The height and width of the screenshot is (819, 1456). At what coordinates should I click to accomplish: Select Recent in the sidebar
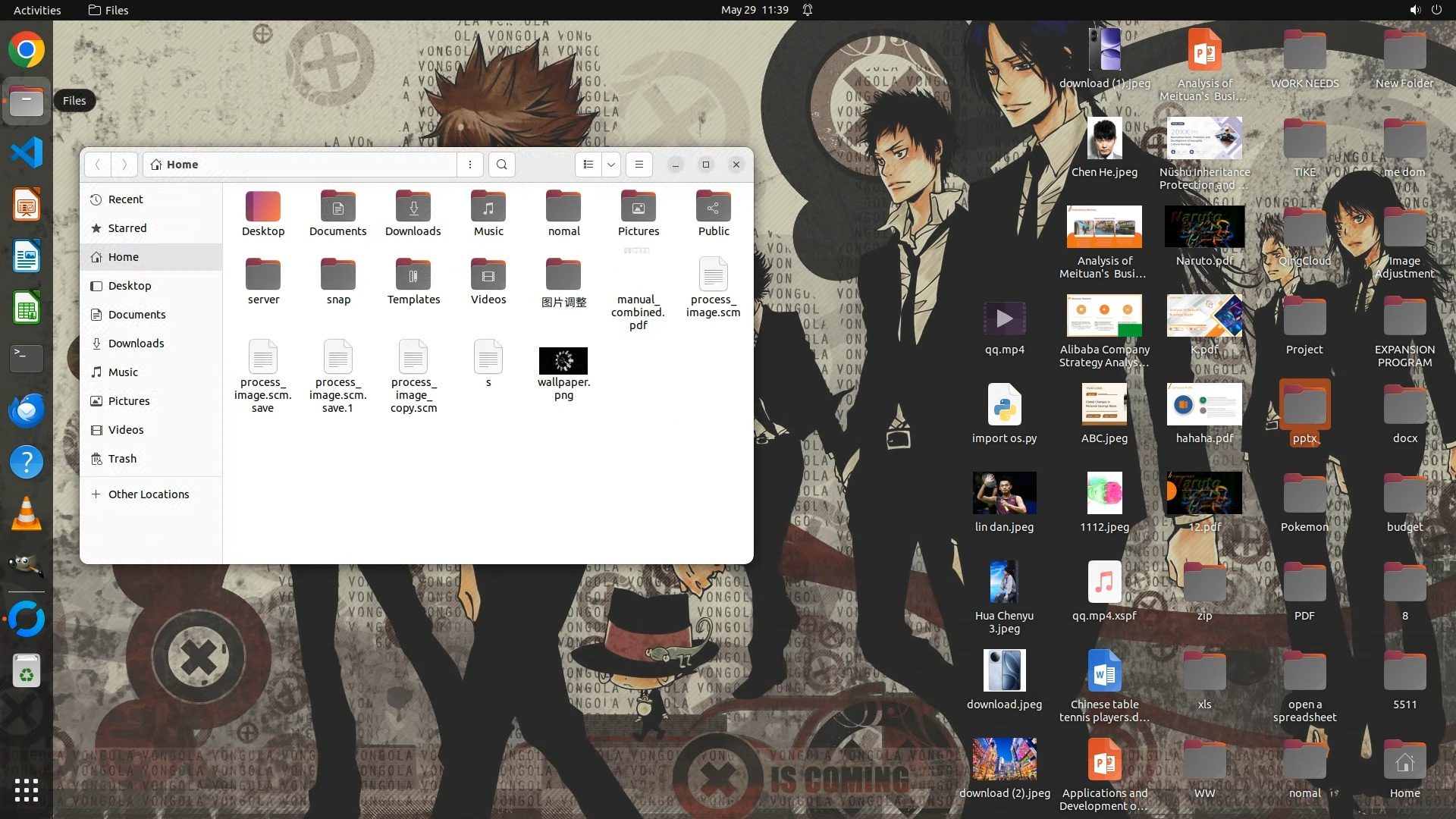tap(125, 199)
